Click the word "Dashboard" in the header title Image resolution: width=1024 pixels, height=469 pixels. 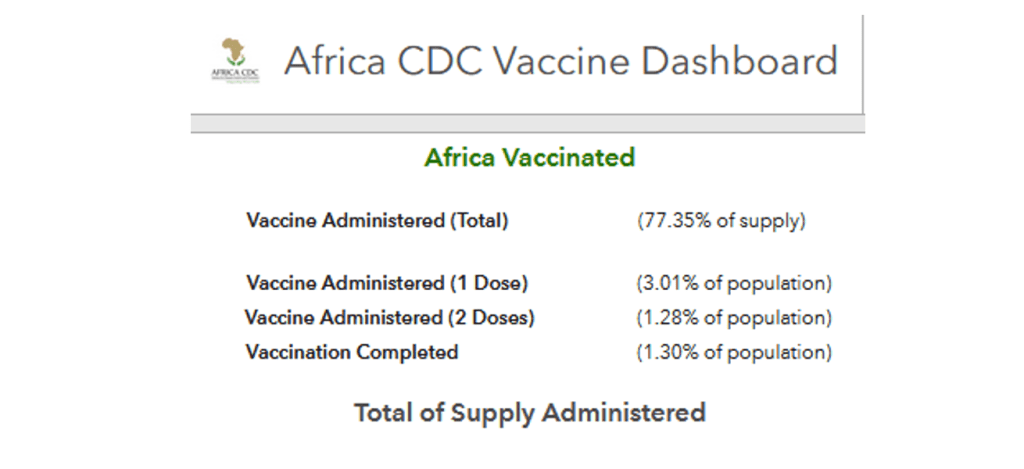tap(739, 61)
